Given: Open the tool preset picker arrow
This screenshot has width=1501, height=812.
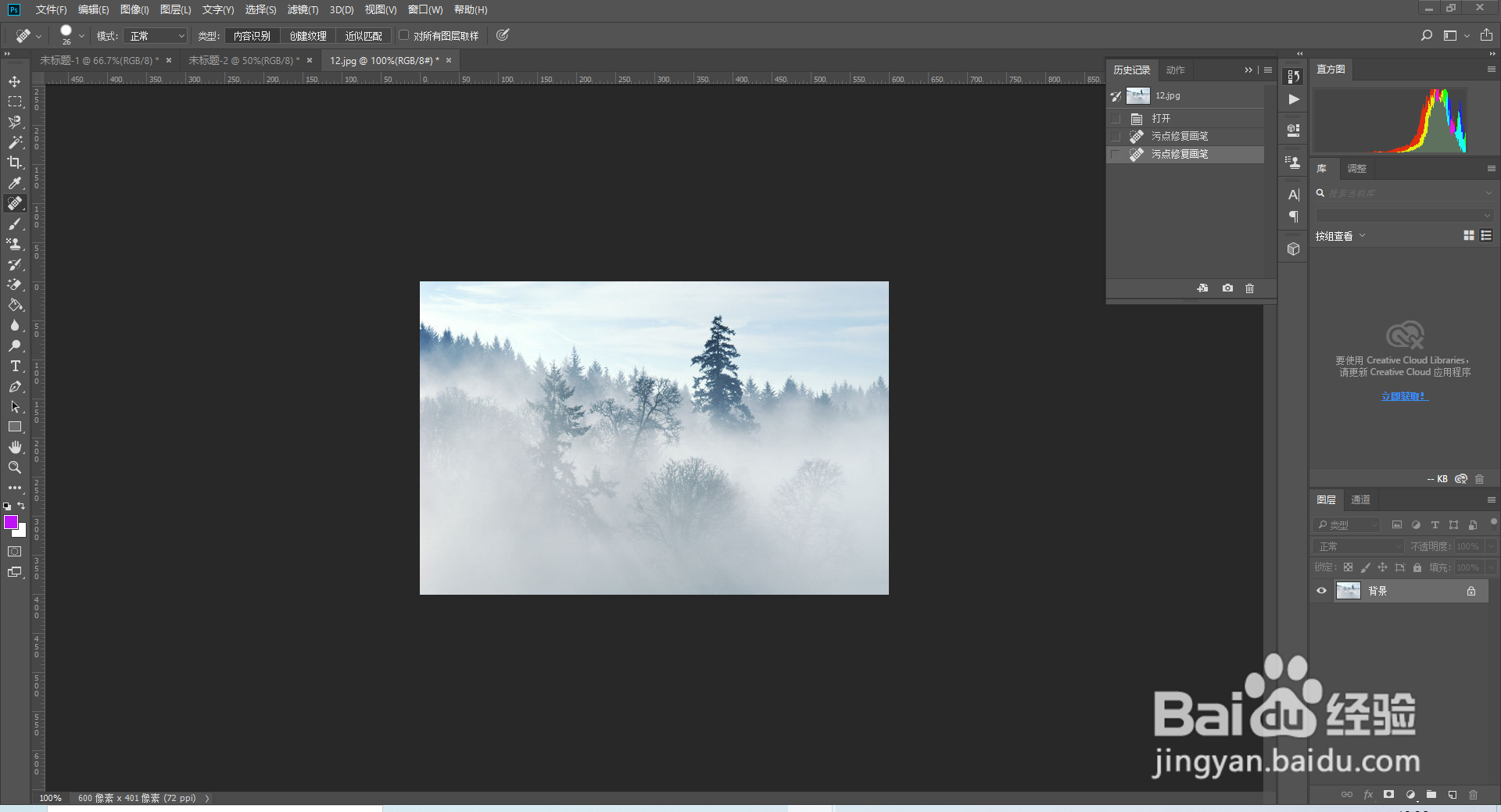Looking at the screenshot, I should [38, 36].
